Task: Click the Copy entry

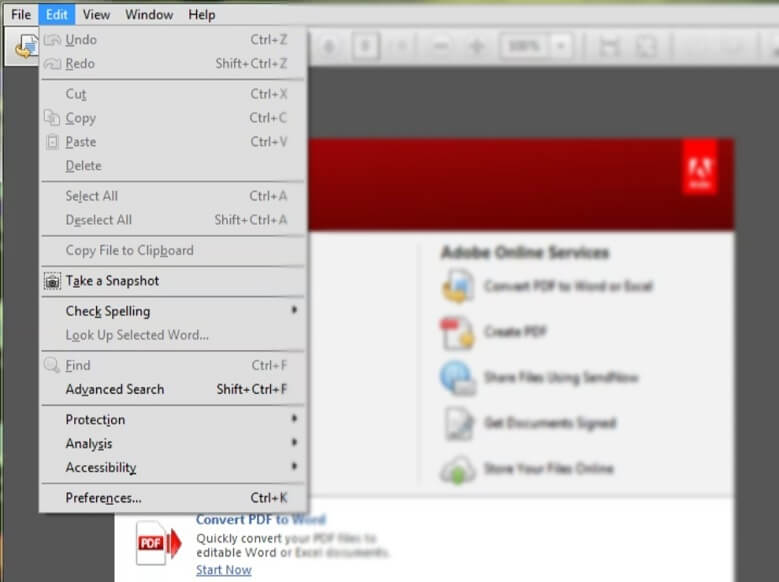Action: click(x=173, y=118)
